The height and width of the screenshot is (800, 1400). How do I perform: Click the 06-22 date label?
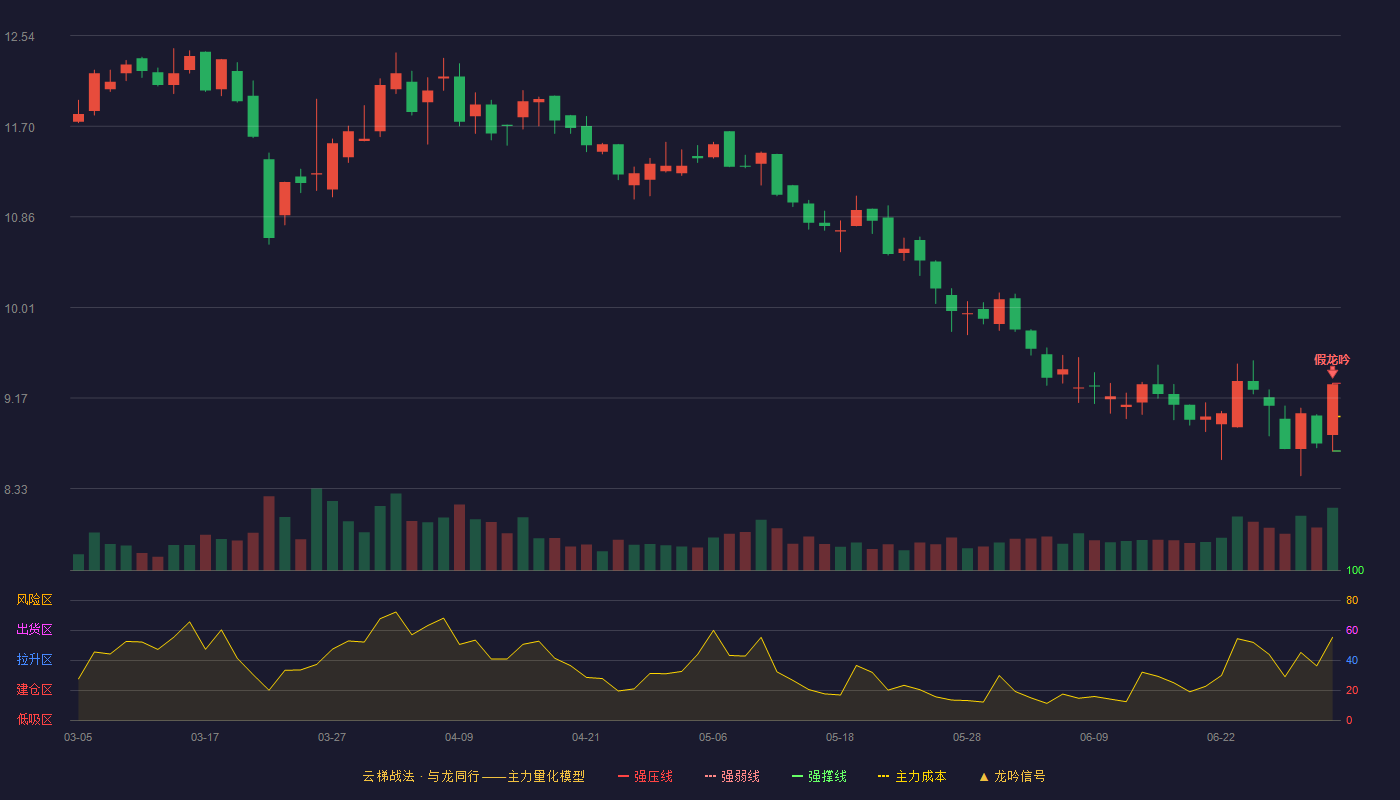tap(1221, 737)
